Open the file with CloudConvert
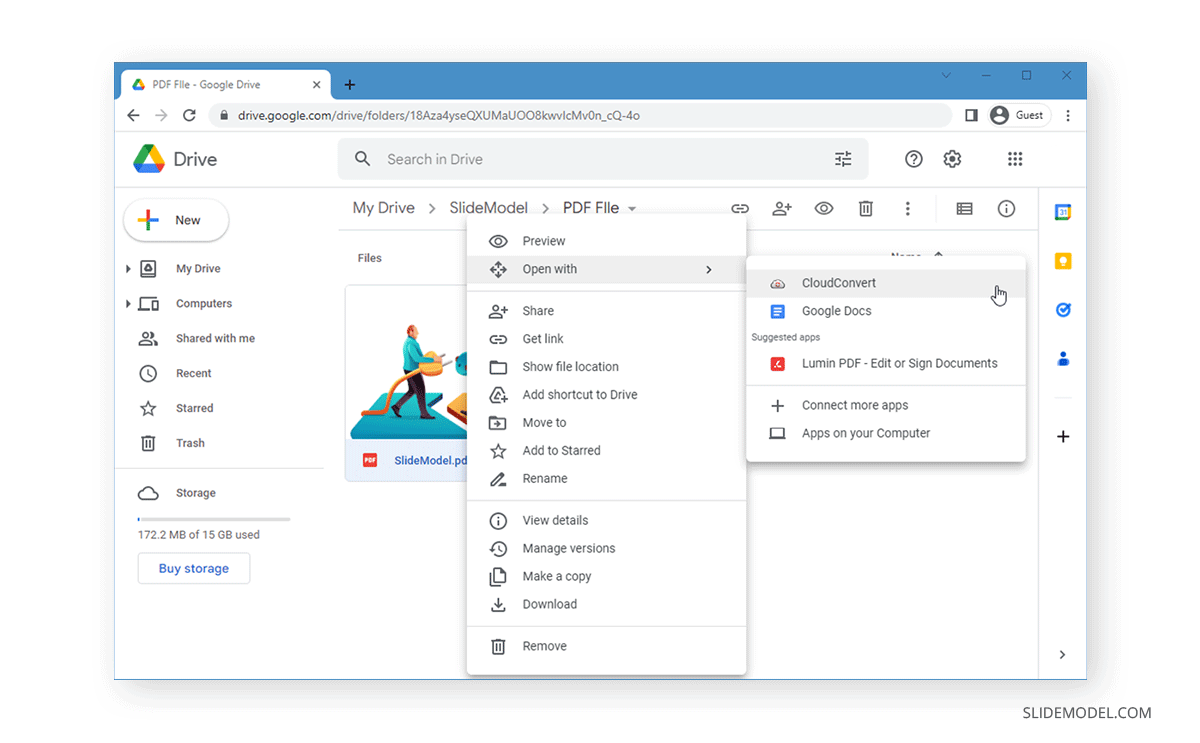This screenshot has height=743, width=1200. [x=886, y=283]
